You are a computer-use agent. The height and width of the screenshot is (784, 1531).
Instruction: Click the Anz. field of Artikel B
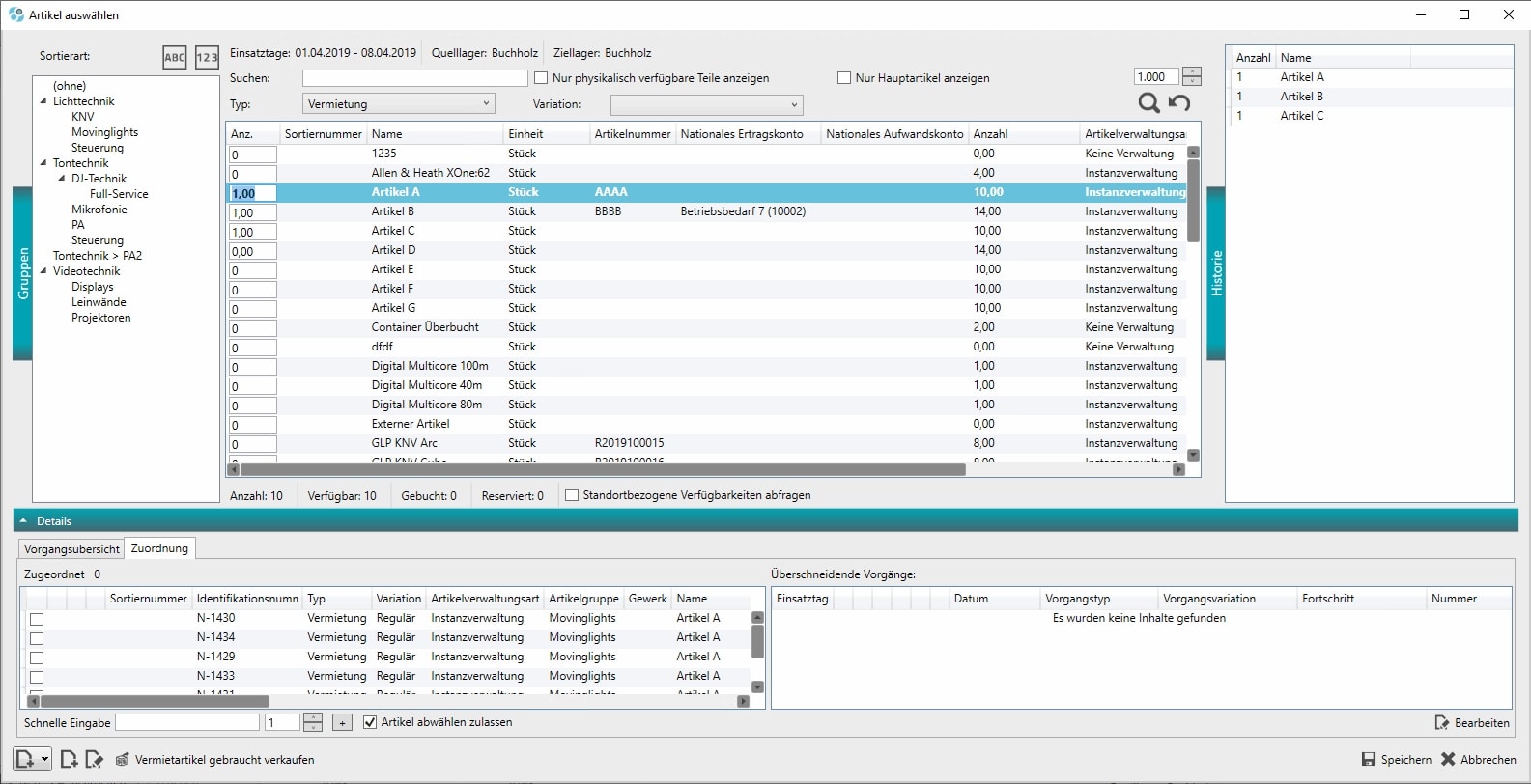coord(253,212)
